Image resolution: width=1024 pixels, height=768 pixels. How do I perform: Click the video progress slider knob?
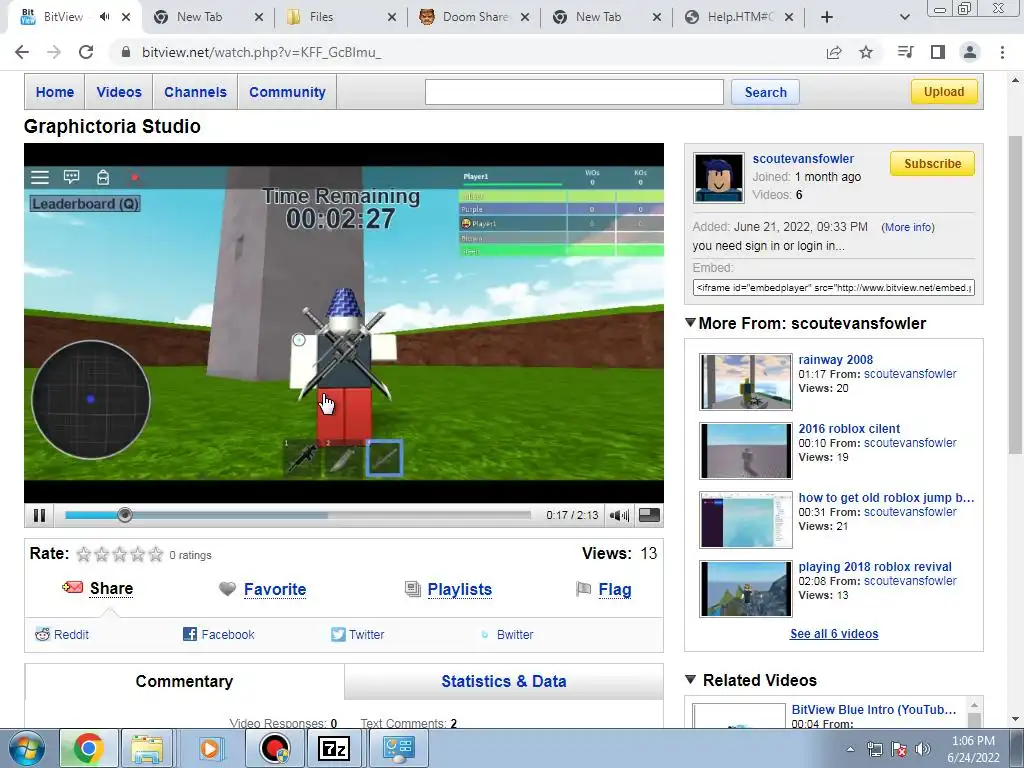point(125,515)
